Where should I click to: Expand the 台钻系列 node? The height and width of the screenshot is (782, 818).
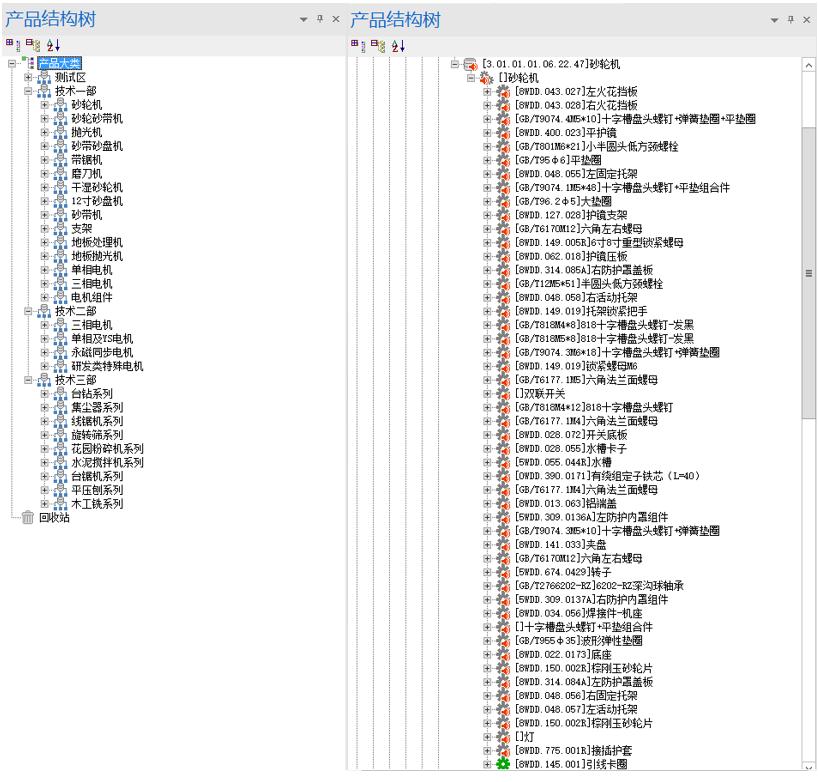[x=44, y=393]
